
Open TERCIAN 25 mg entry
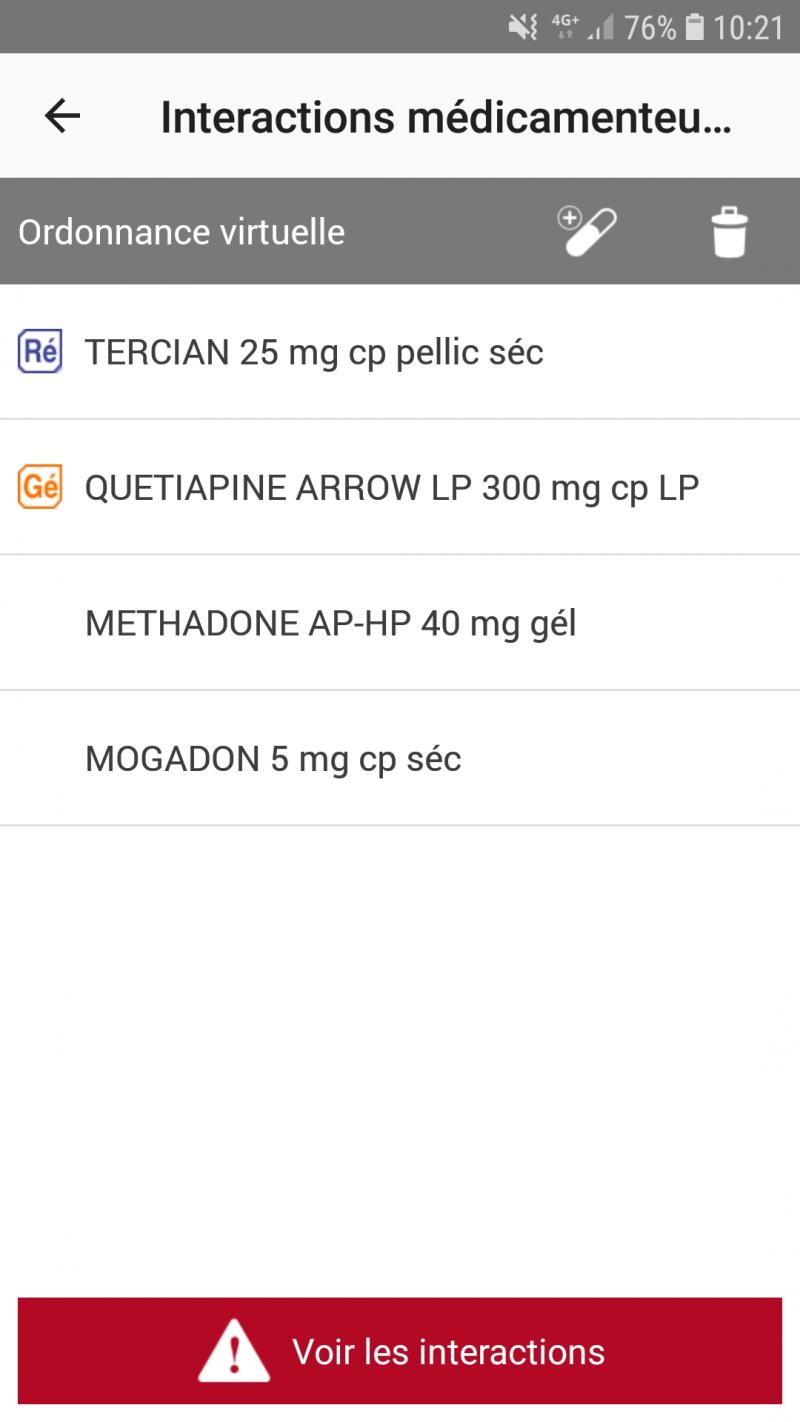314,352
